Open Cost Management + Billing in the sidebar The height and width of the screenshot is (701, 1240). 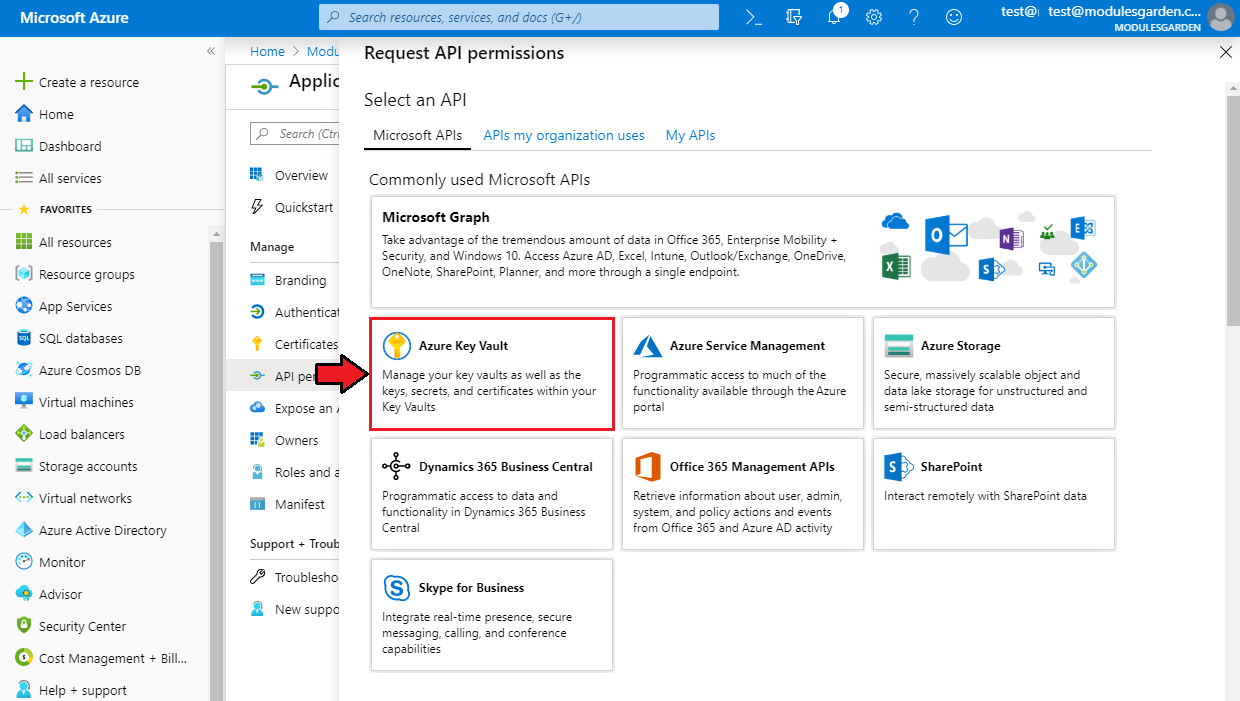click(x=100, y=658)
